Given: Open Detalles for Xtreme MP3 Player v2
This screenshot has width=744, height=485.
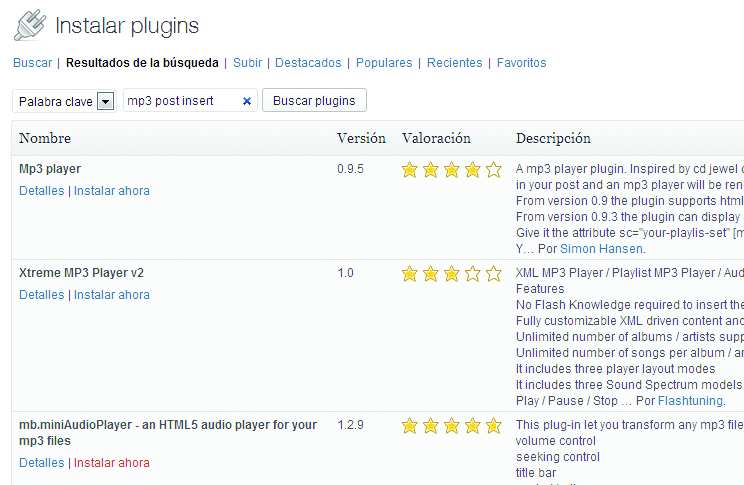Looking at the screenshot, I should click(x=42, y=295).
